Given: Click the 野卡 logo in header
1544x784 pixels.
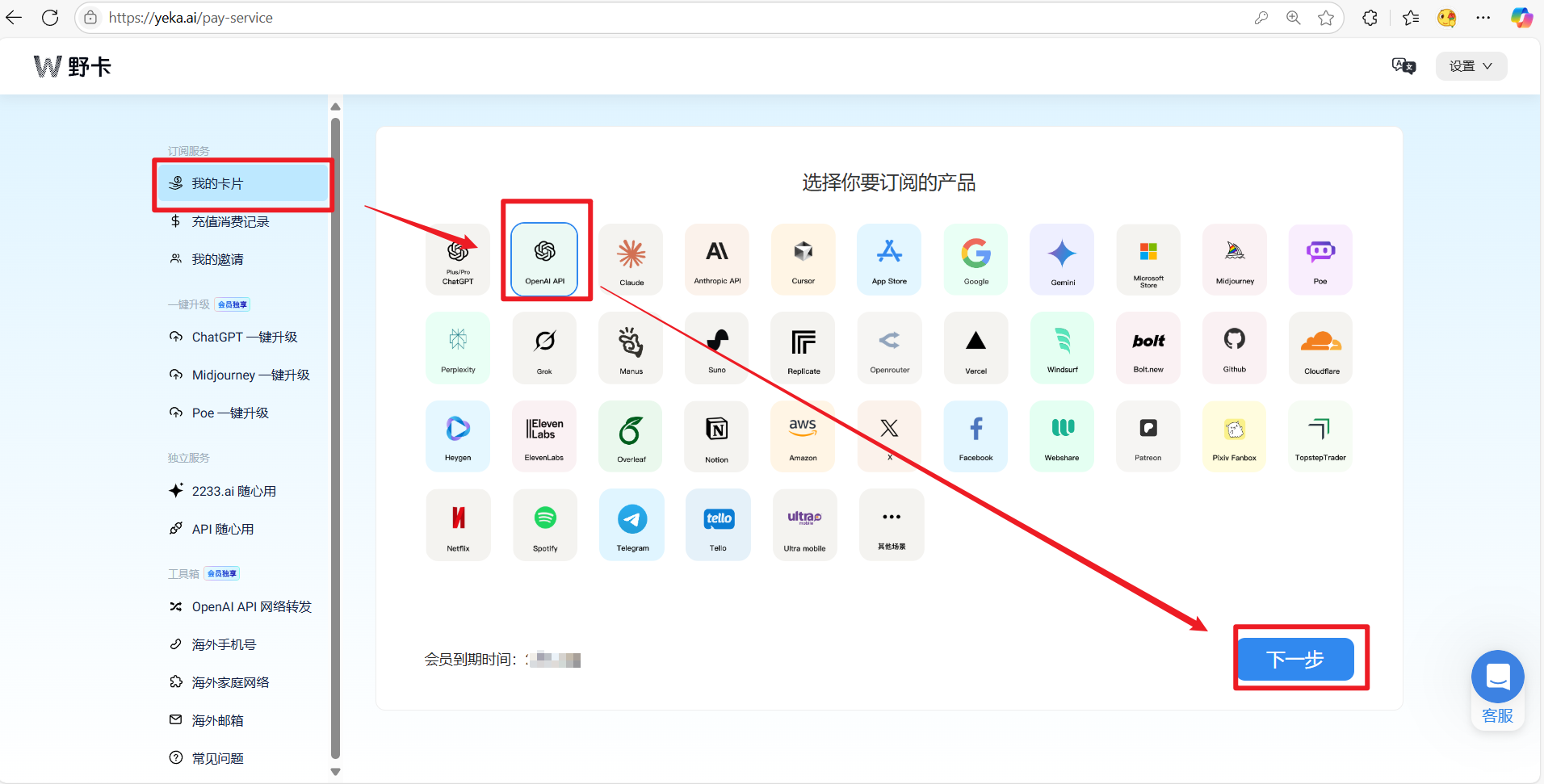Looking at the screenshot, I should pos(73,66).
